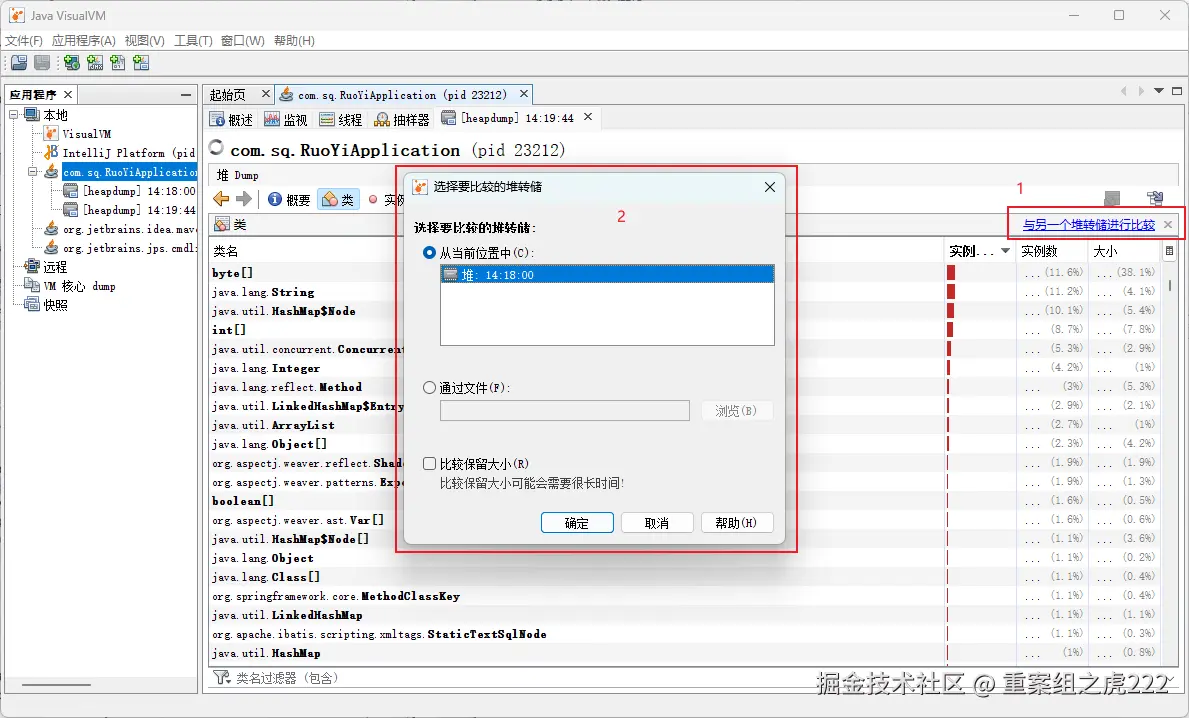Open the 帮助(H) menu
Image resolution: width=1189 pixels, height=718 pixels.
pyautogui.click(x=293, y=40)
